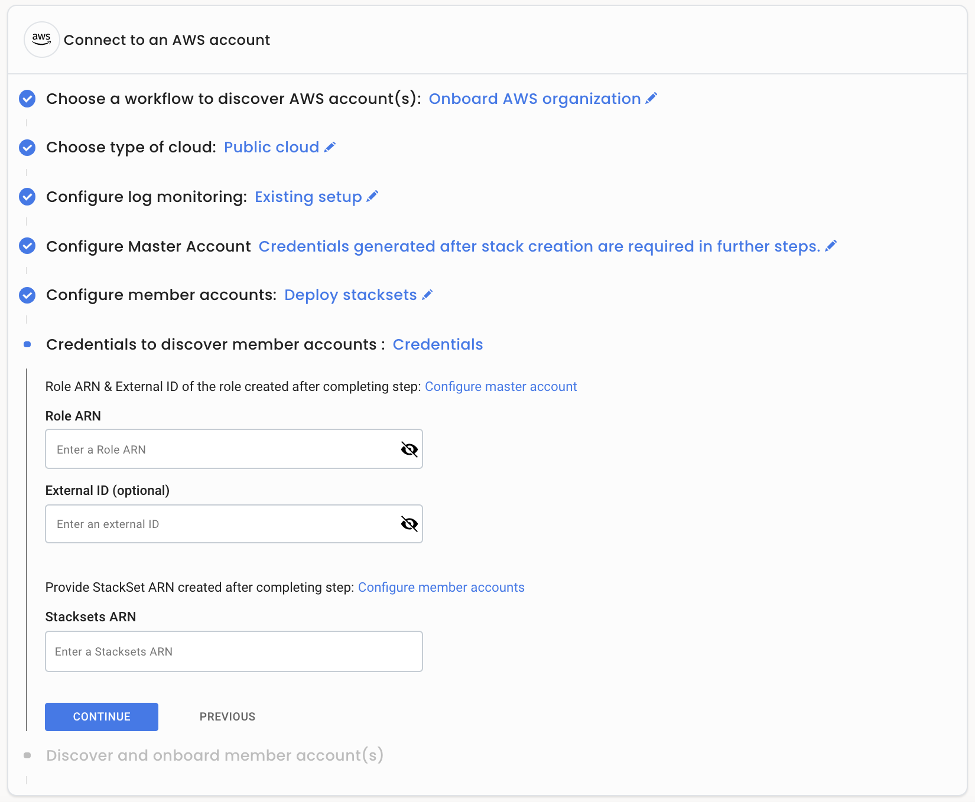Click the 'Stacksets ARN' field label

pos(90,616)
